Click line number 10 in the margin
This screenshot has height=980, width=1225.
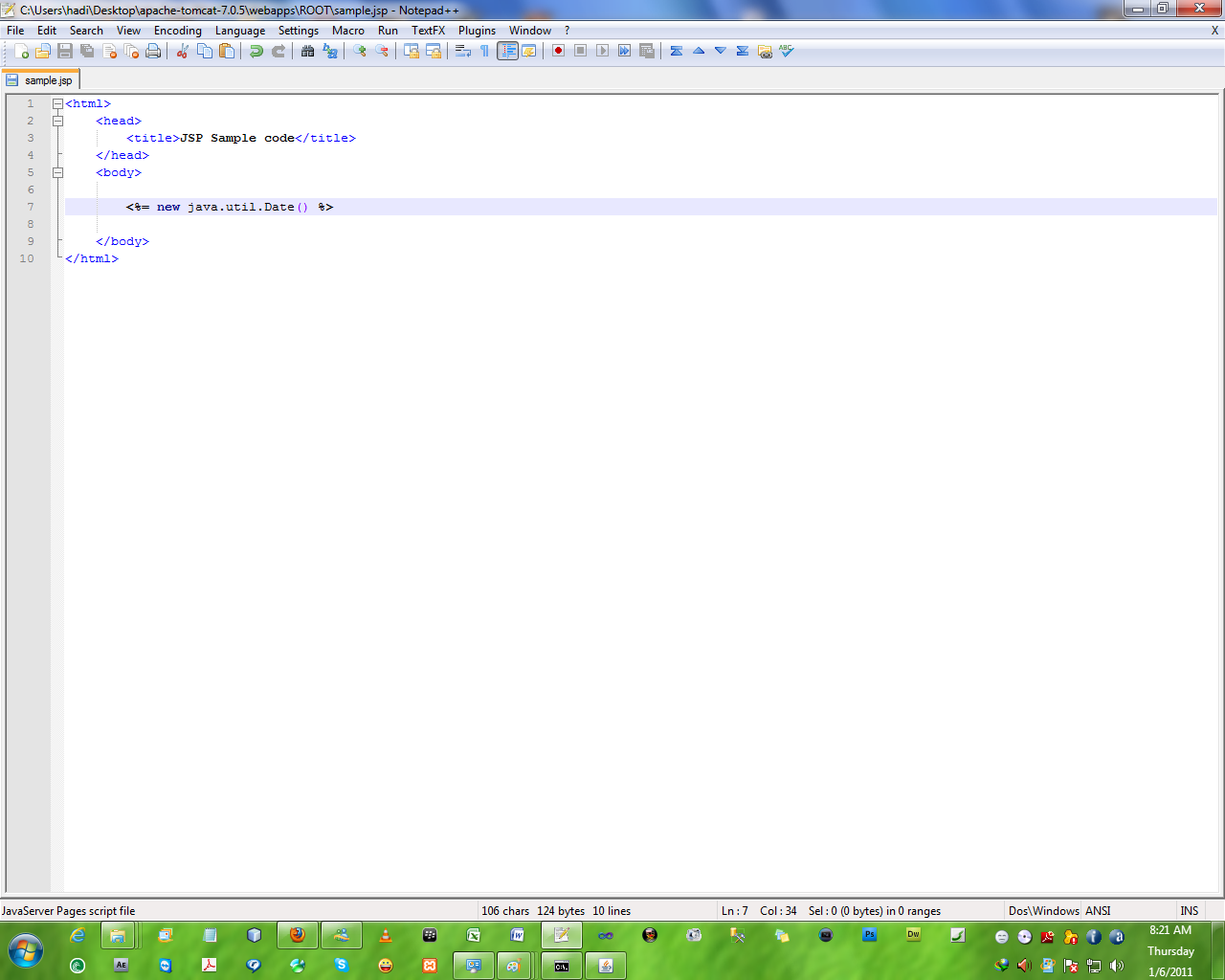coord(27,258)
